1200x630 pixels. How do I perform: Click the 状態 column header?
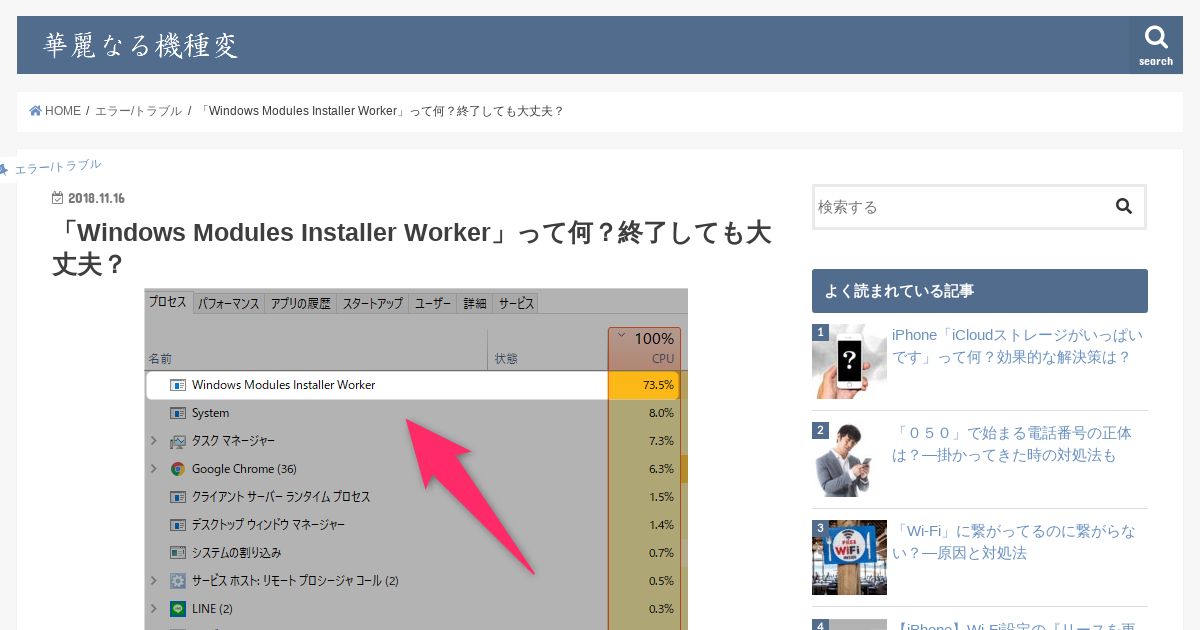click(506, 358)
